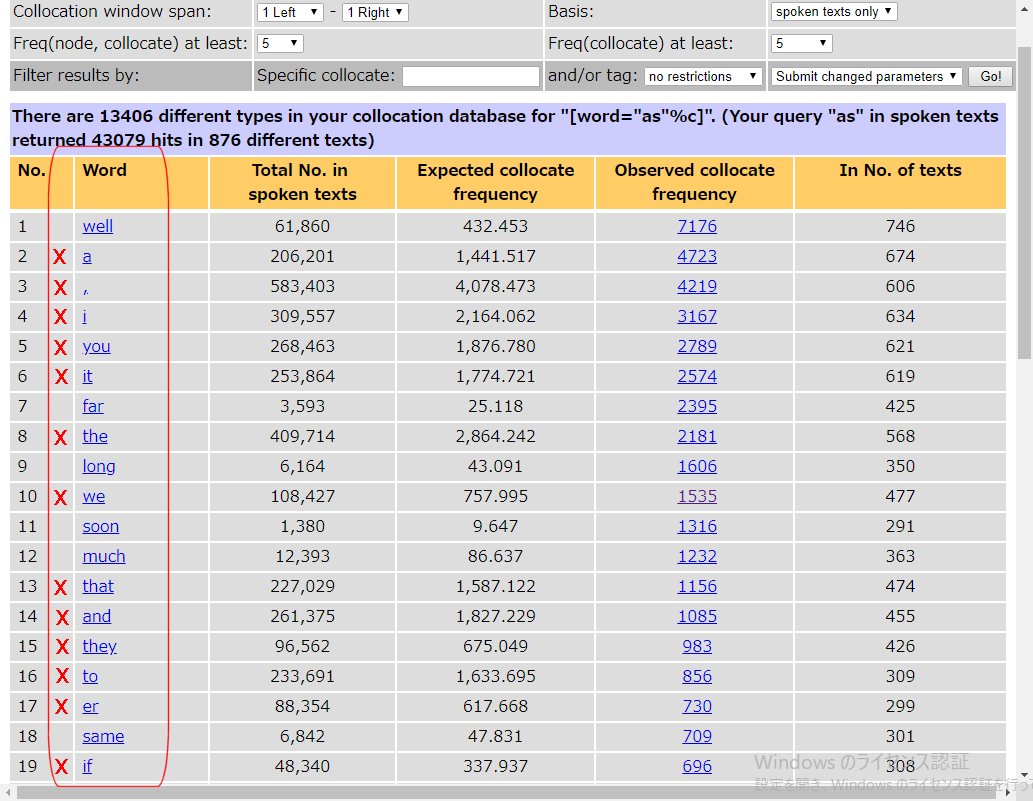1033x801 pixels.
Task: Click the red X next to 'if'
Action: pyautogui.click(x=60, y=767)
